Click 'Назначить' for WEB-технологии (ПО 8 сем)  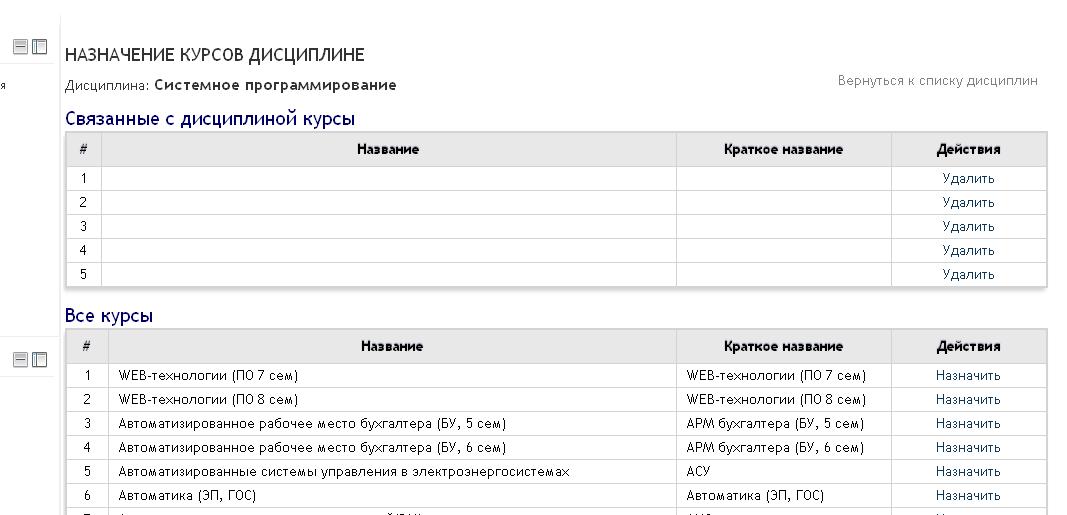tap(968, 399)
